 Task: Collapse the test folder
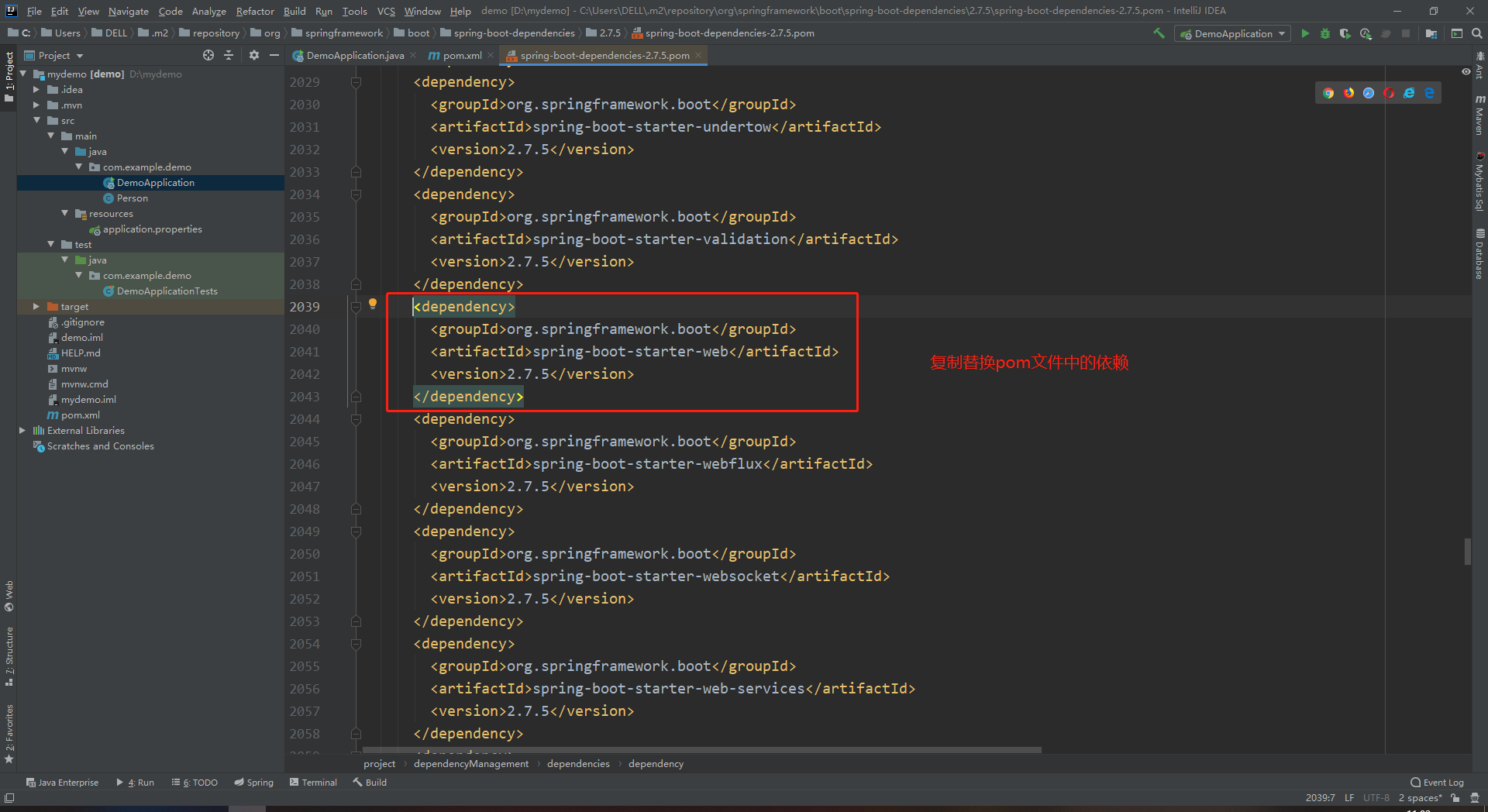point(50,244)
